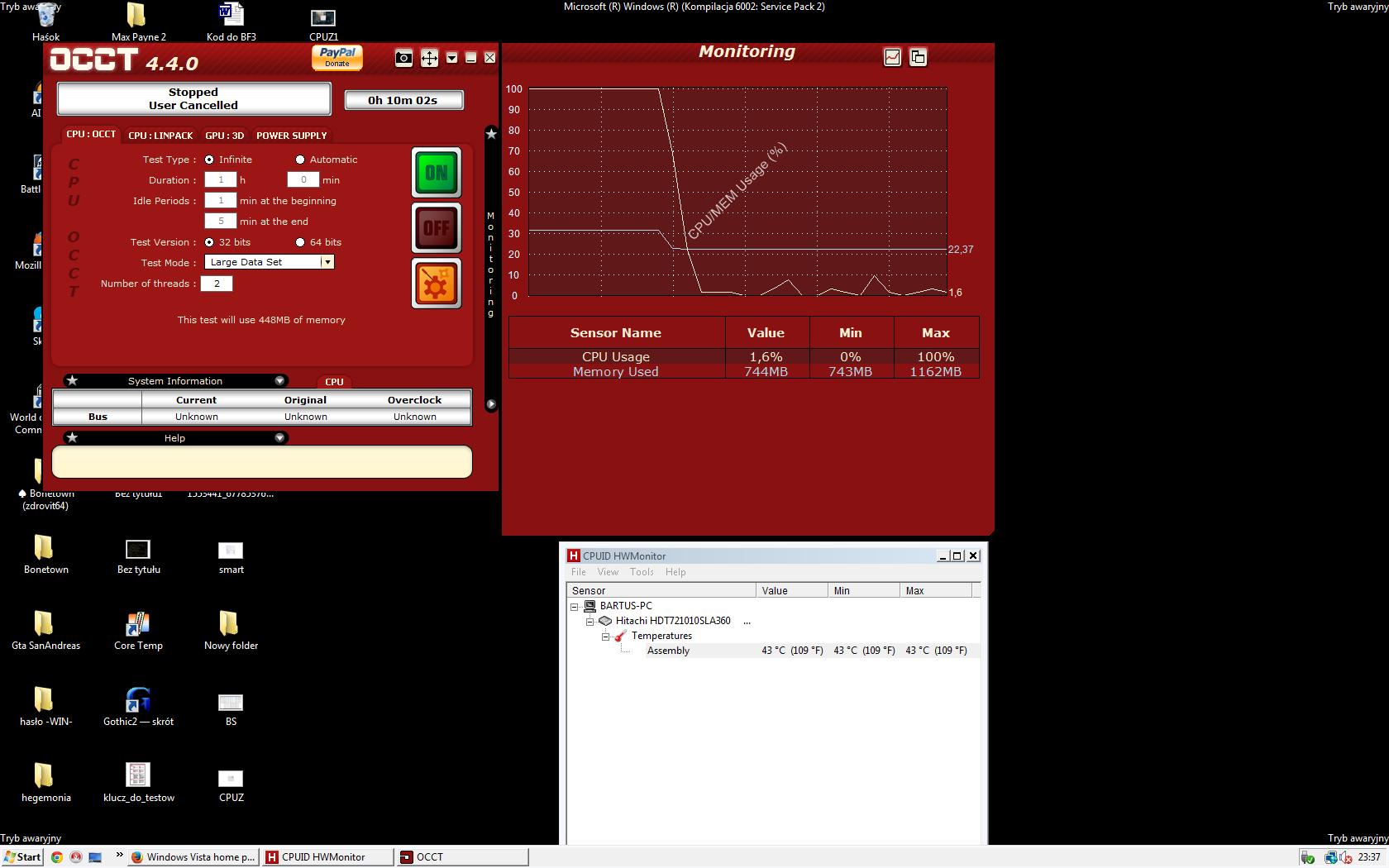This screenshot has width=1389, height=868.
Task: Open the Tools menu in HWMonitor
Action: (x=642, y=572)
